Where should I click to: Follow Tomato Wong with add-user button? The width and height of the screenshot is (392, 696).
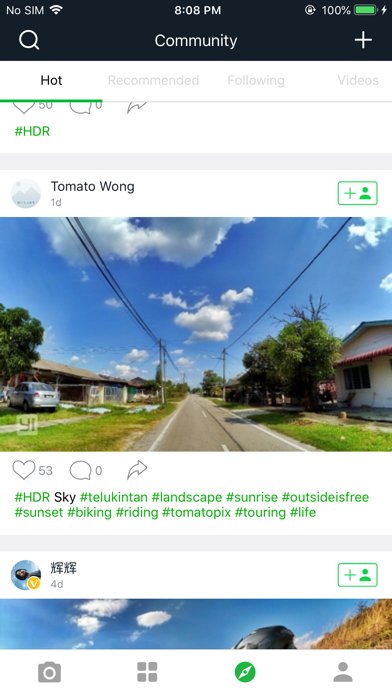pyautogui.click(x=357, y=193)
